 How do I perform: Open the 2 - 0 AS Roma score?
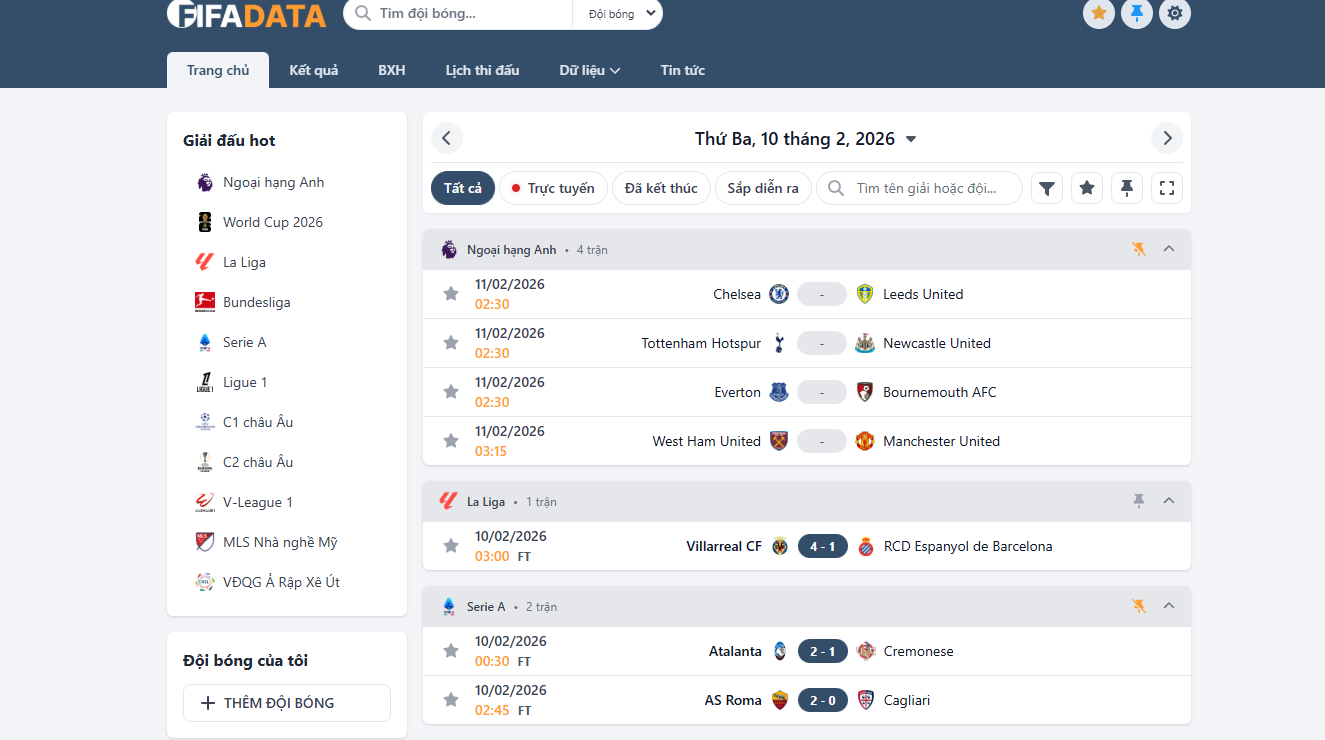[822, 700]
